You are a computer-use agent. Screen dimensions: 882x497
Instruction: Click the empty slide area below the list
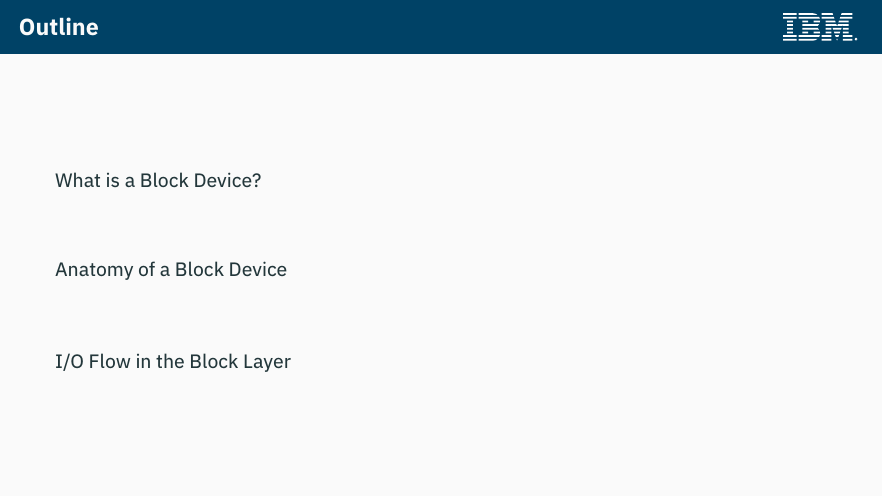pyautogui.click(x=441, y=439)
